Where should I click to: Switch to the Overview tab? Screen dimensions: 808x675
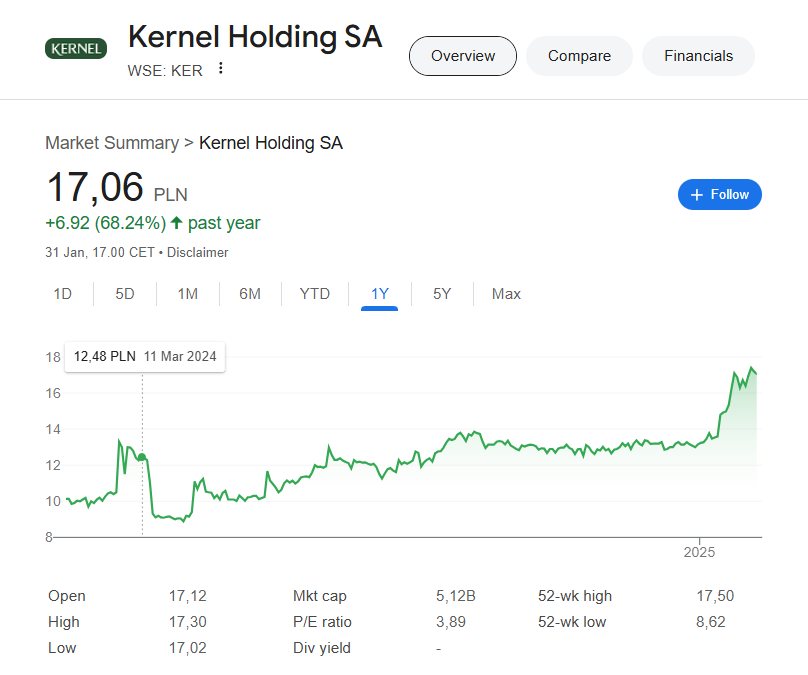463,56
